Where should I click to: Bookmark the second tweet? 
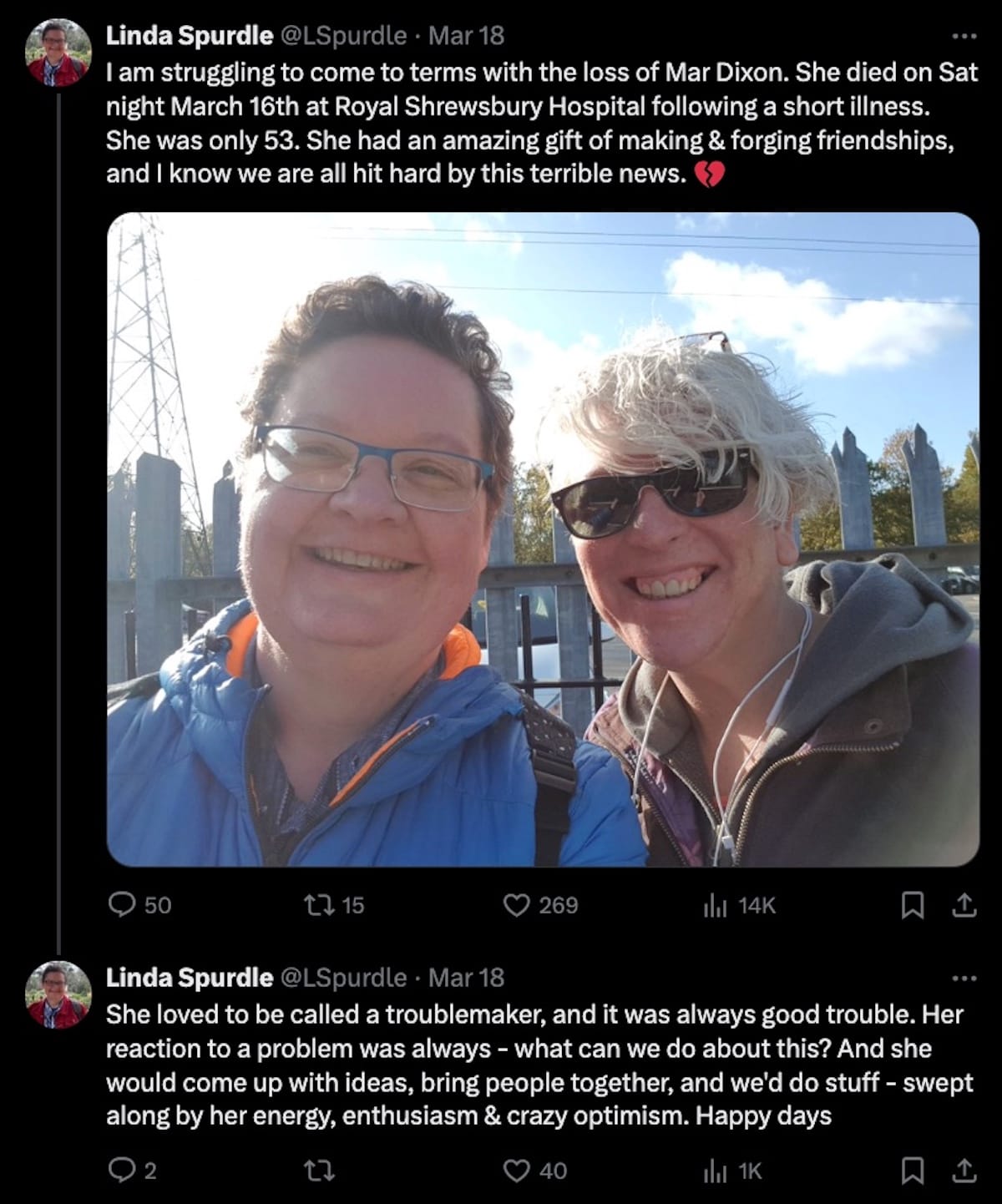(x=913, y=1171)
